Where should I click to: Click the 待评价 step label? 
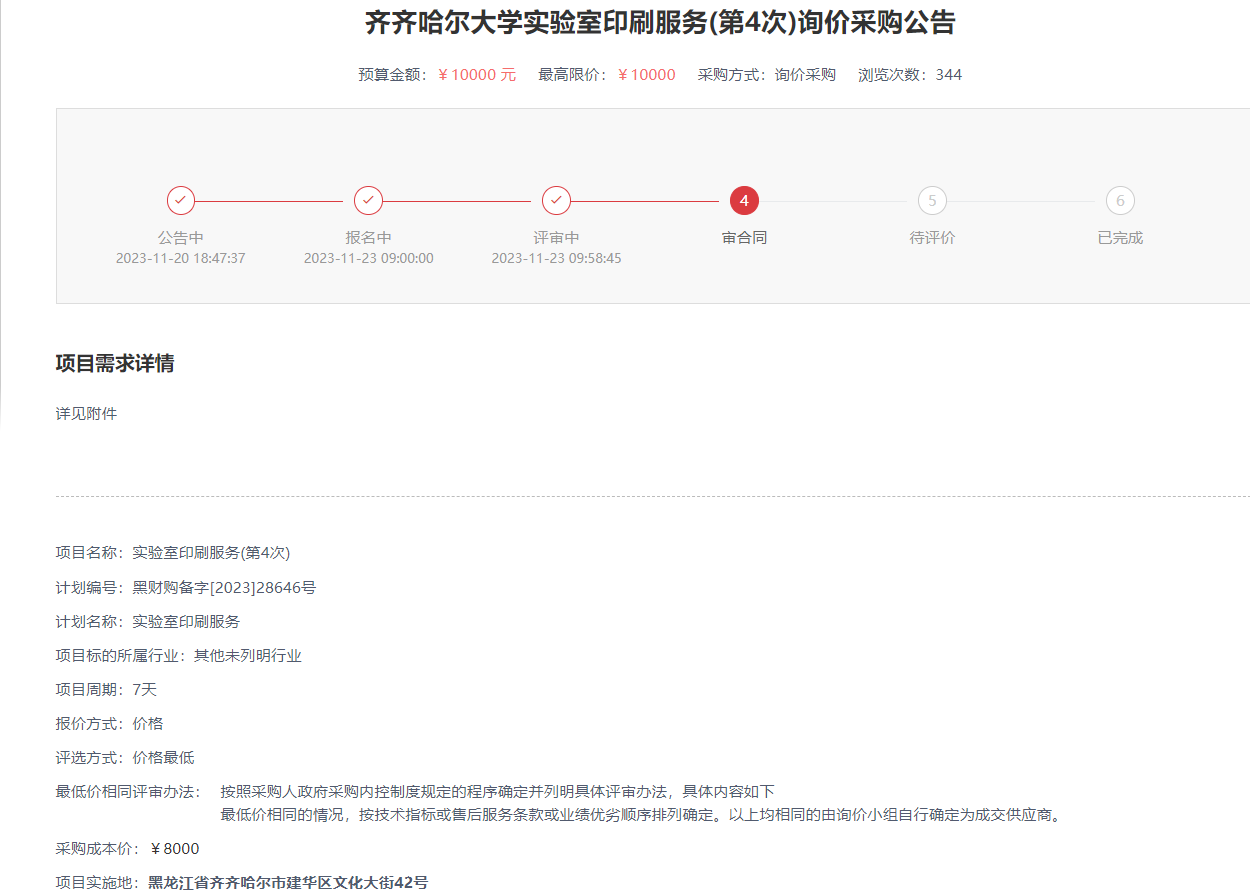coord(932,238)
